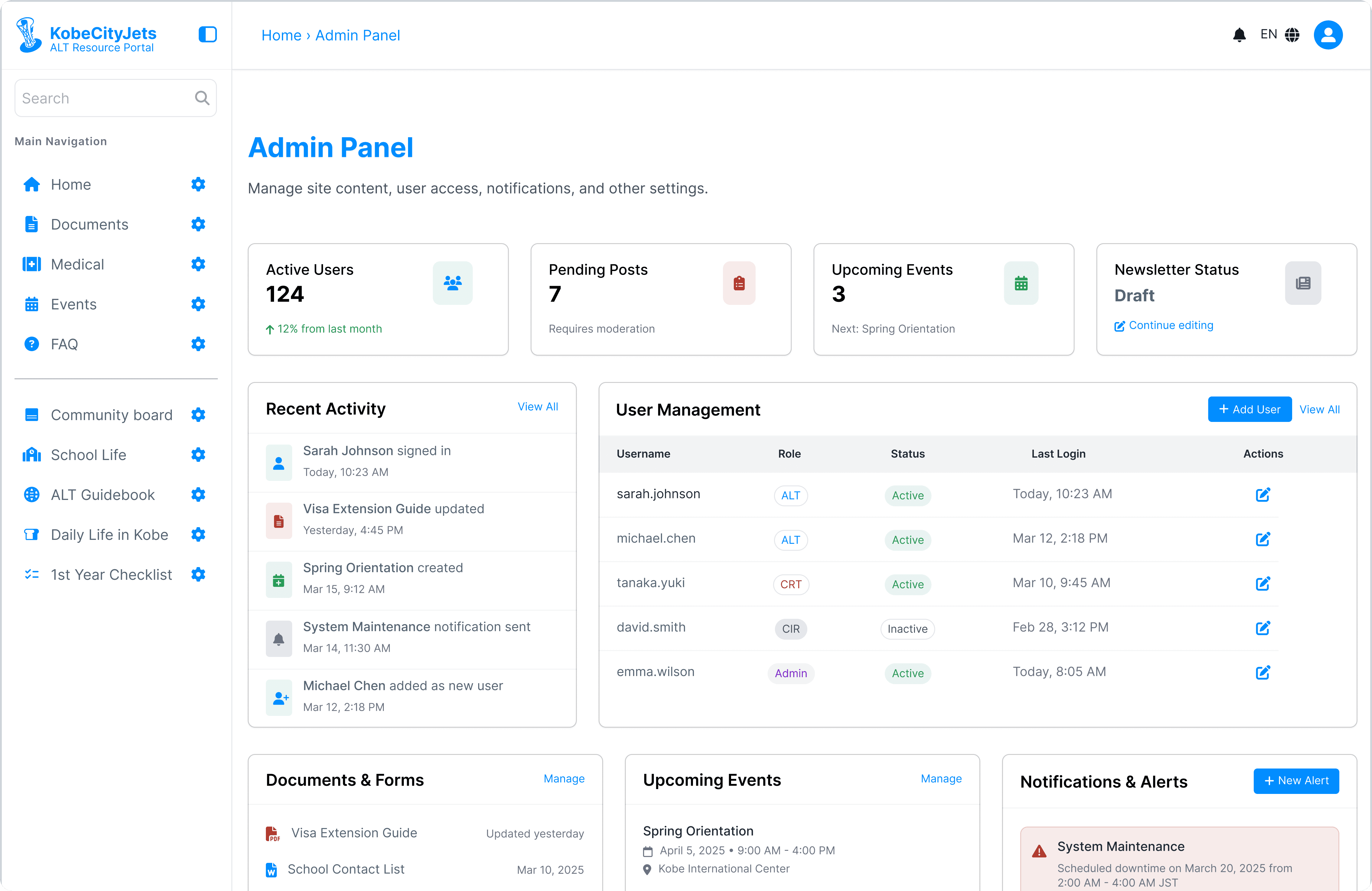Click the search magnifier icon
This screenshot has height=891, width=1372.
tap(202, 98)
